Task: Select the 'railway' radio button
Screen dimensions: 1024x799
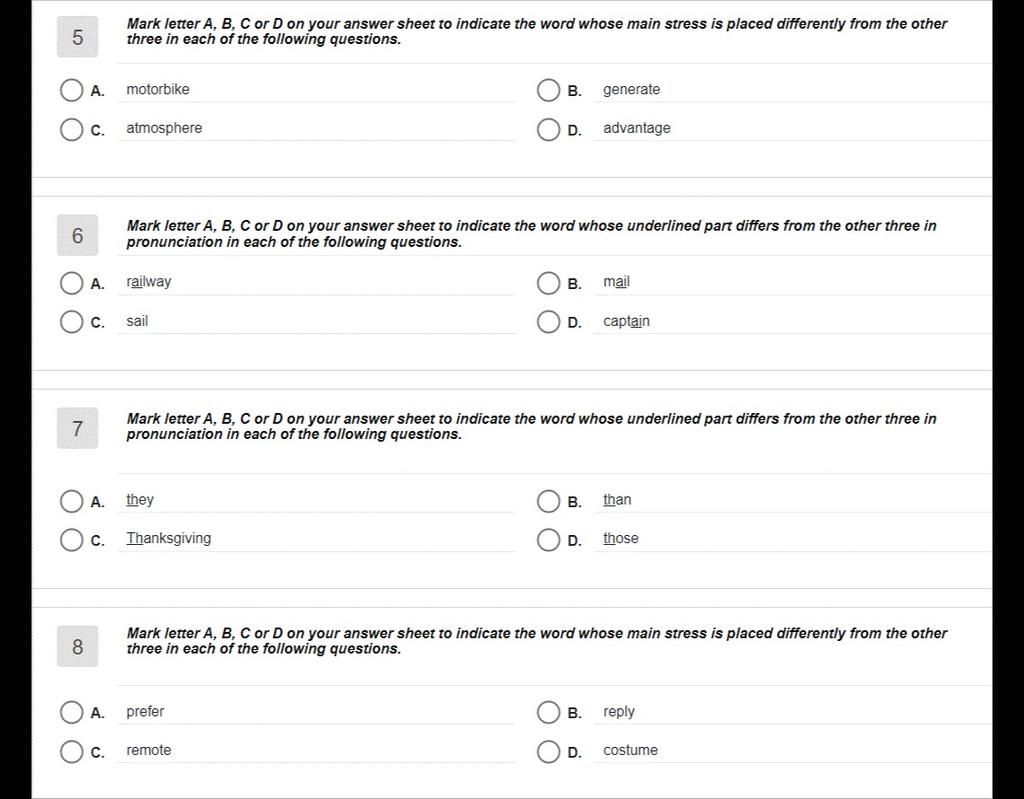Action: click(71, 283)
